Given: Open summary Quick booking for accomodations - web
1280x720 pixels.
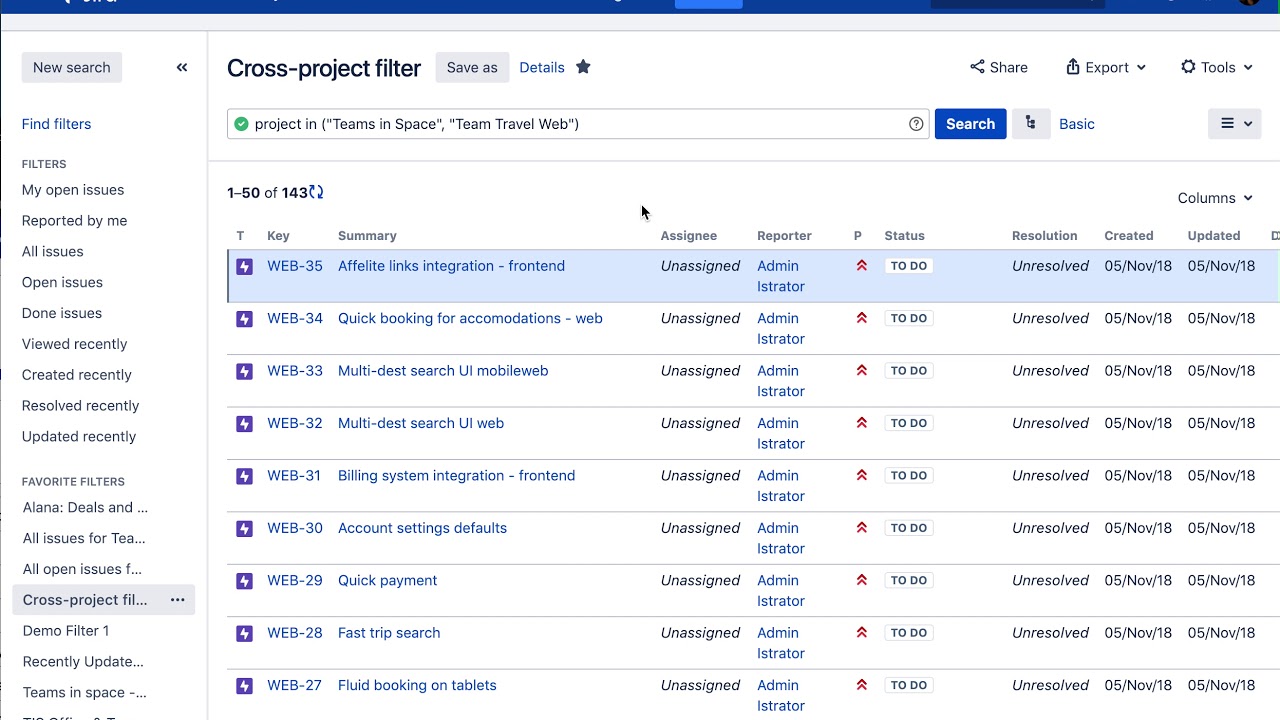Looking at the screenshot, I should tap(470, 318).
